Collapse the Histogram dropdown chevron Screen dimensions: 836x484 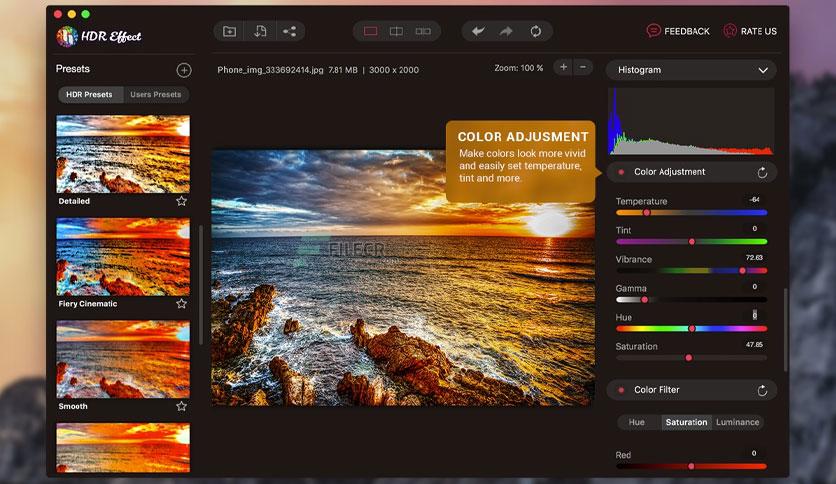[x=763, y=70]
